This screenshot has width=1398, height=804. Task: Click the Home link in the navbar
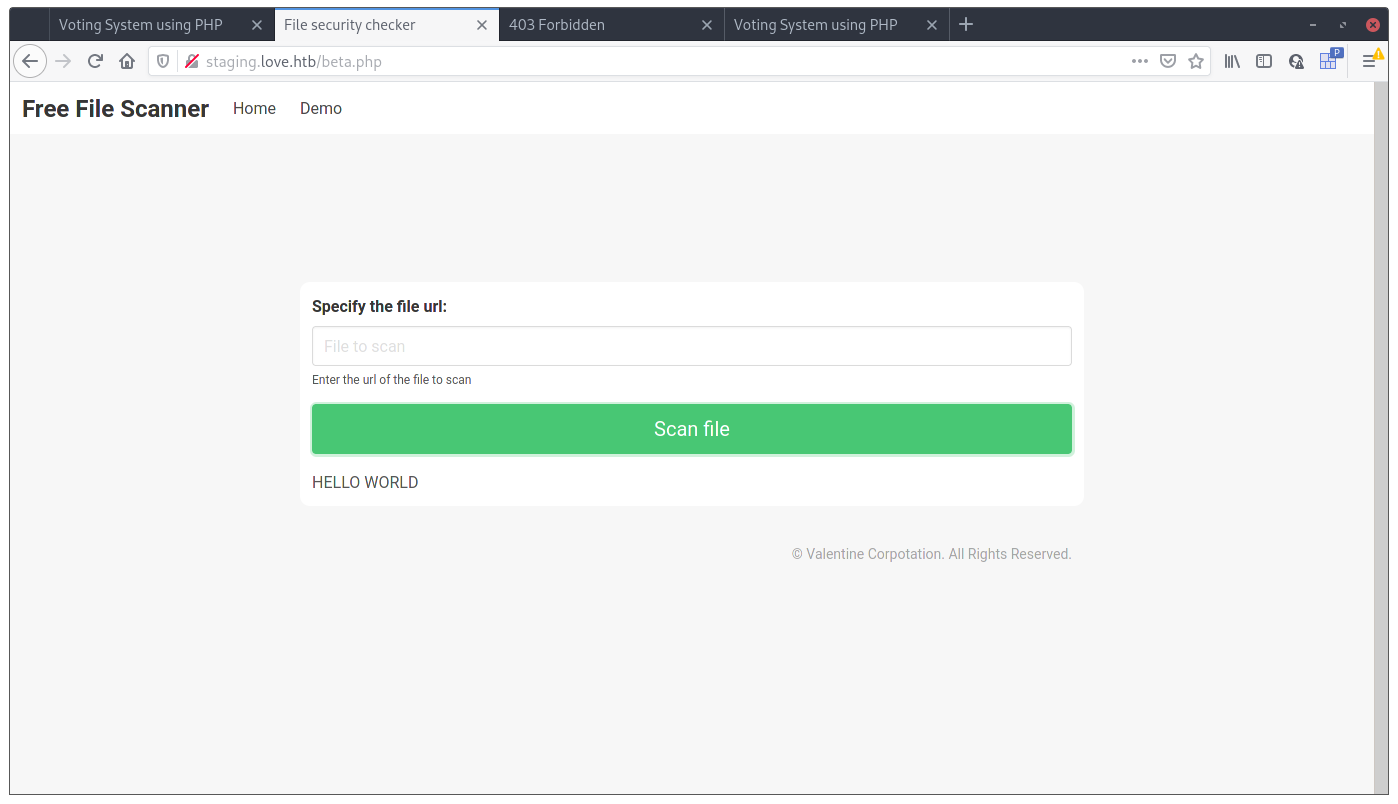[254, 108]
